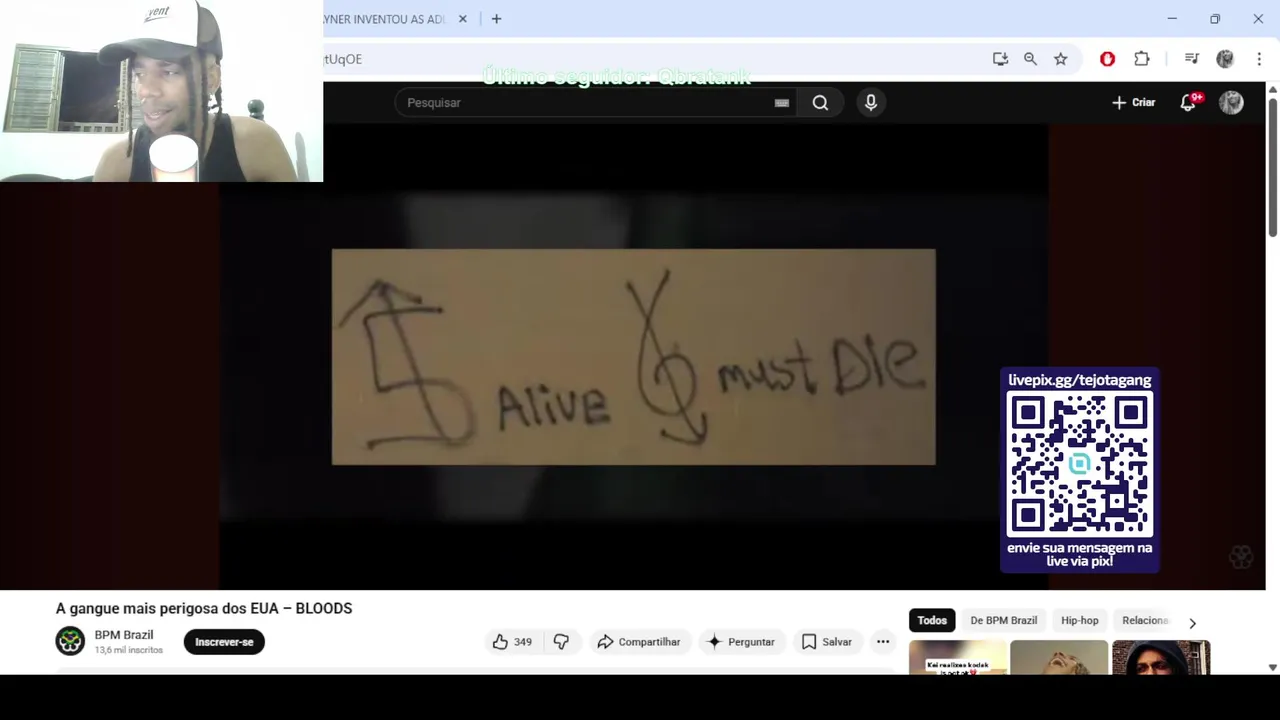Restore down the Chrome window
The image size is (1280, 720).
tap(1215, 19)
